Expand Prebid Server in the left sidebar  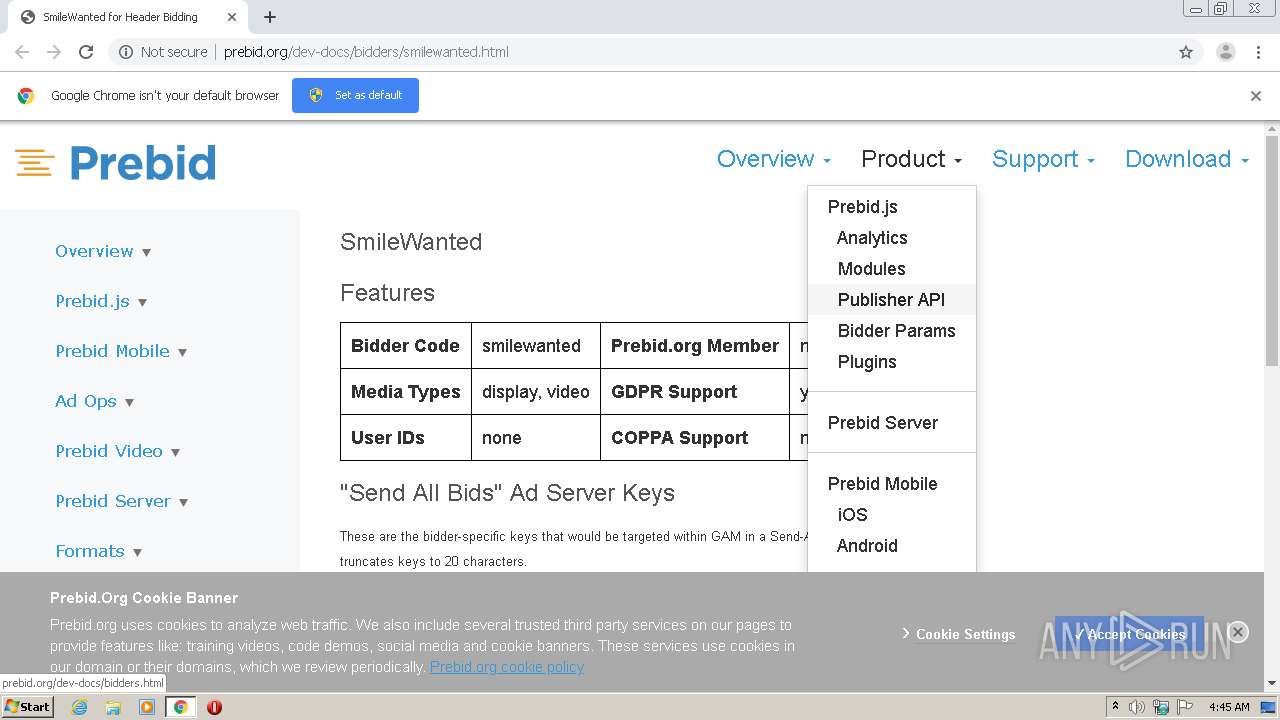point(122,501)
